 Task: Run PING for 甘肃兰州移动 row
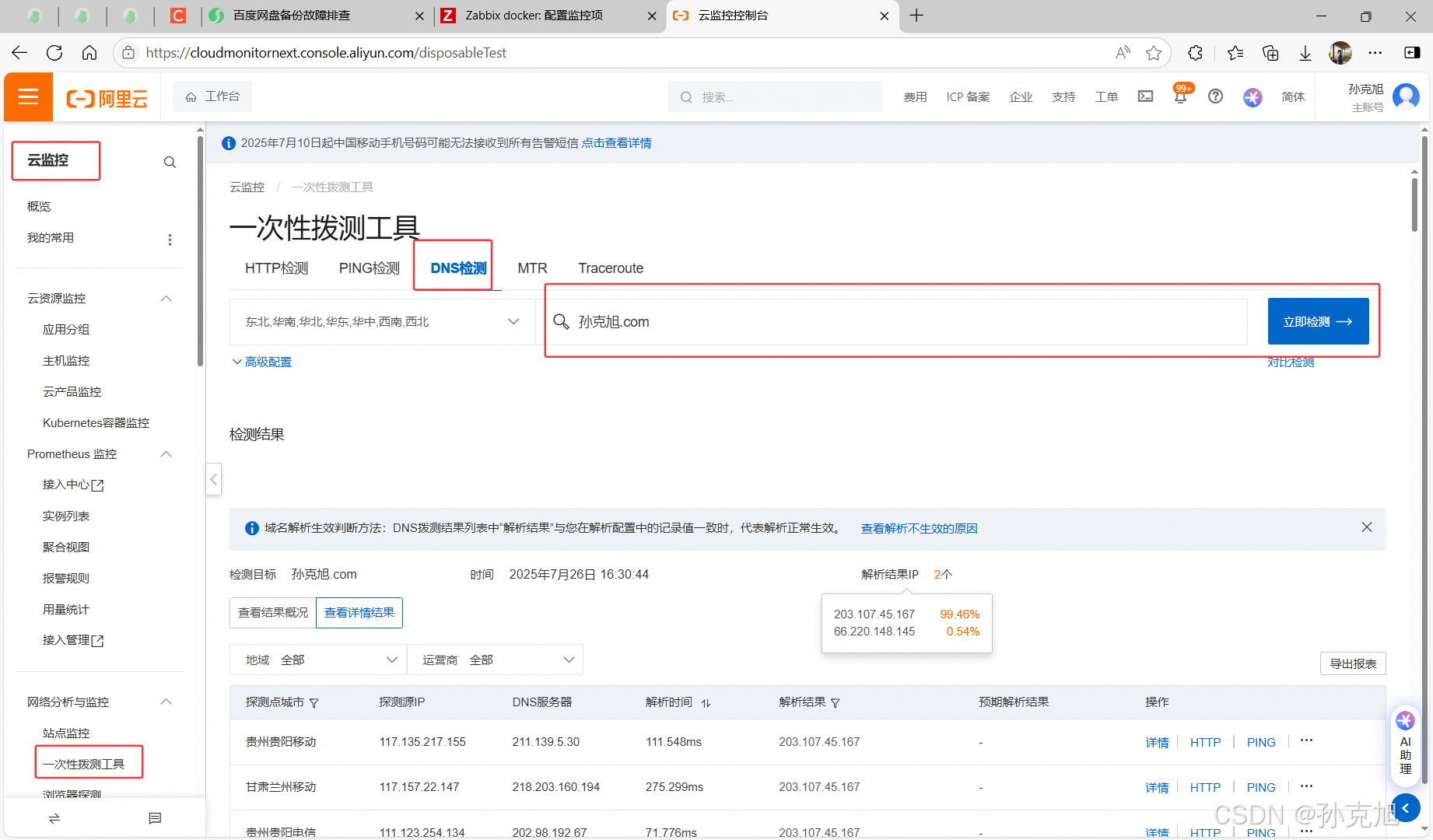pyautogui.click(x=1261, y=787)
